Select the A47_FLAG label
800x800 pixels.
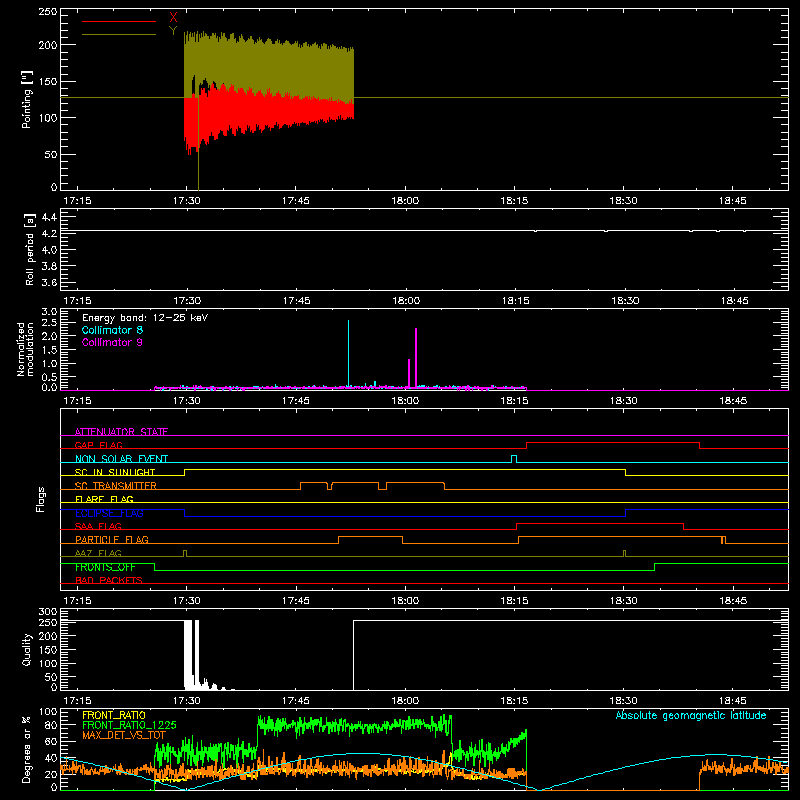(x=98, y=553)
